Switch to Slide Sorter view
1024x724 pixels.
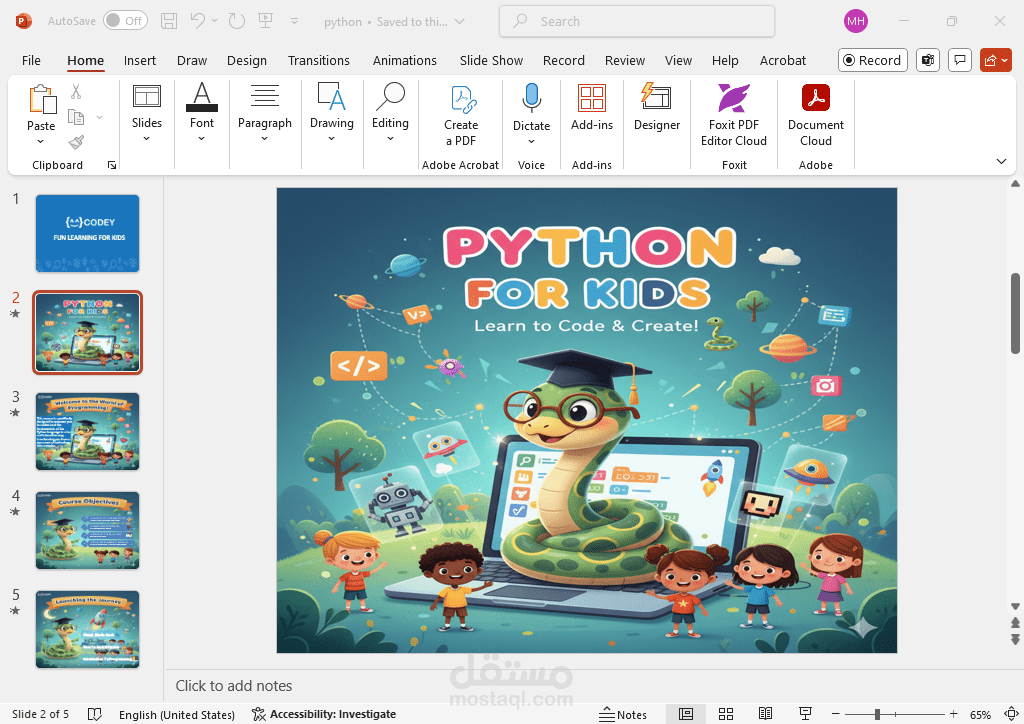pos(726,714)
